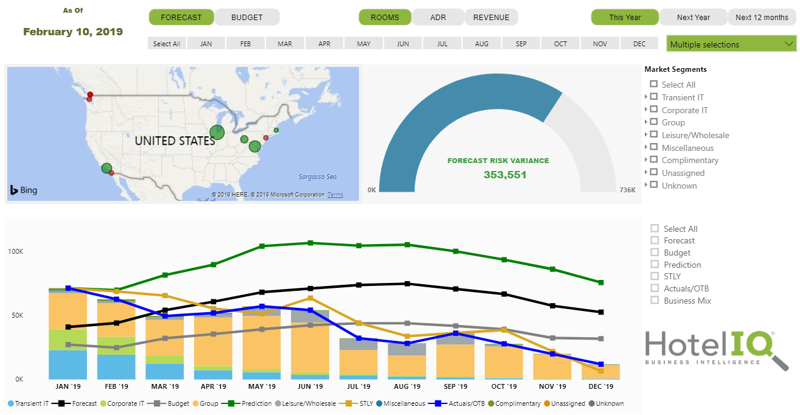The image size is (800, 415).
Task: Click the 353,551 gauge value
Action: coord(505,175)
